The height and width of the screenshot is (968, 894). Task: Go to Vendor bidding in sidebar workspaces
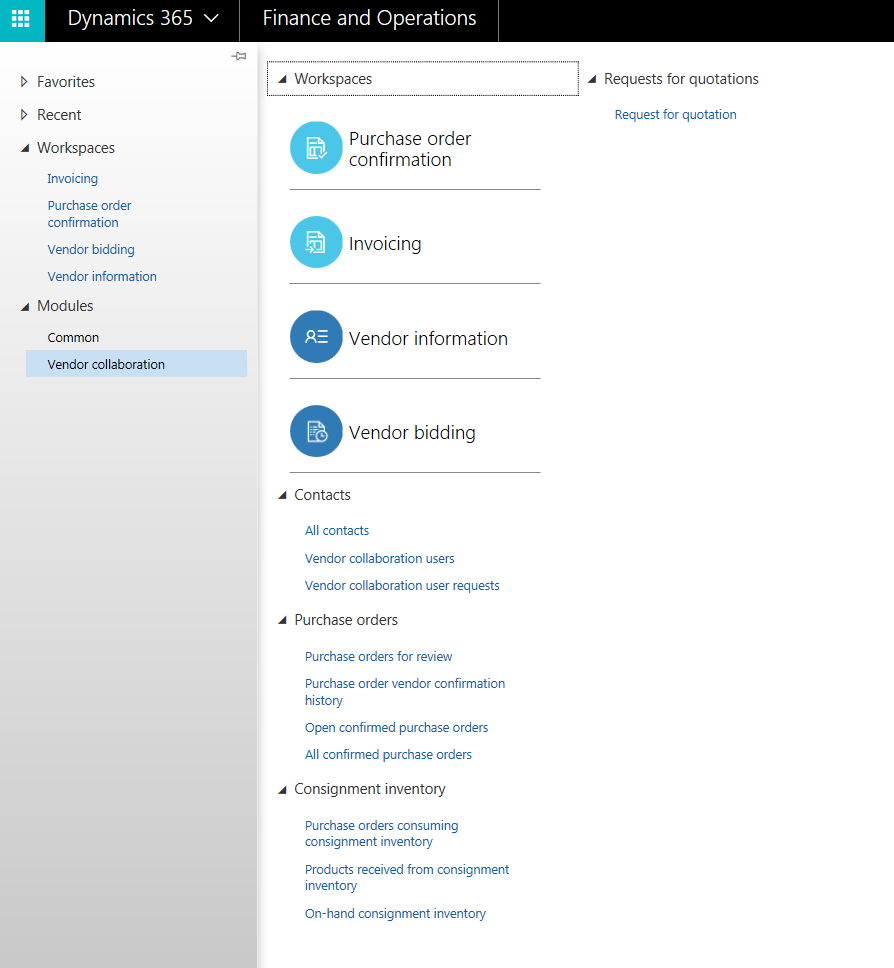(91, 250)
